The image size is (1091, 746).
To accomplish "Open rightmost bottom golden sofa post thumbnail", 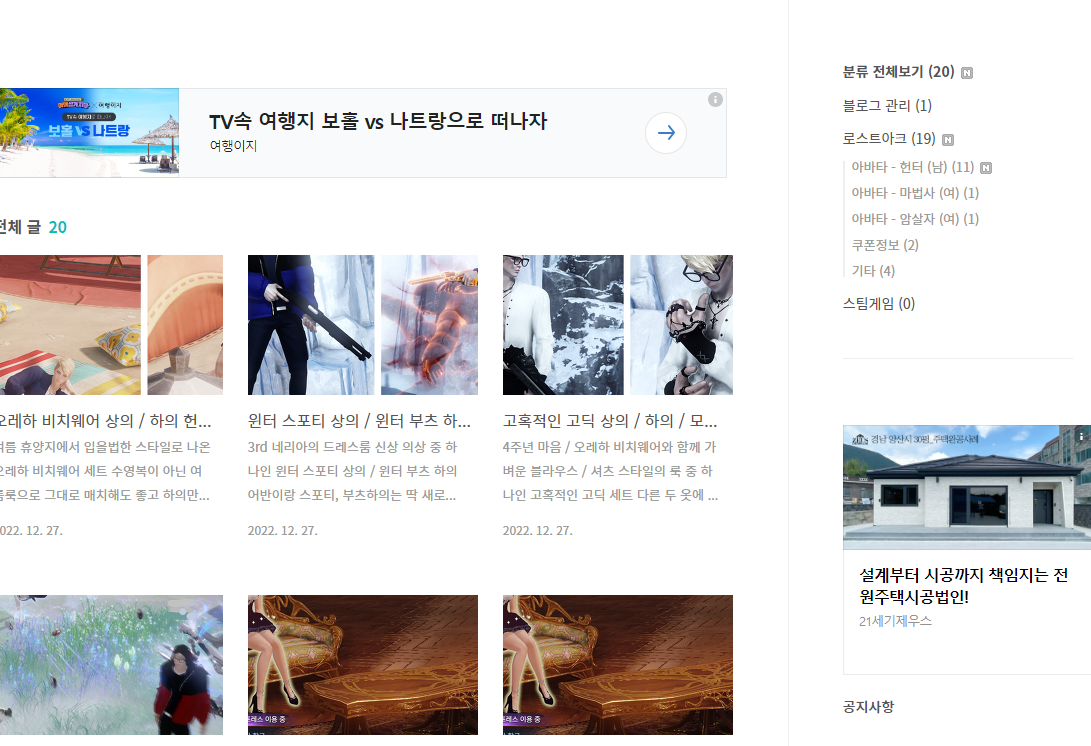I will click(618, 665).
